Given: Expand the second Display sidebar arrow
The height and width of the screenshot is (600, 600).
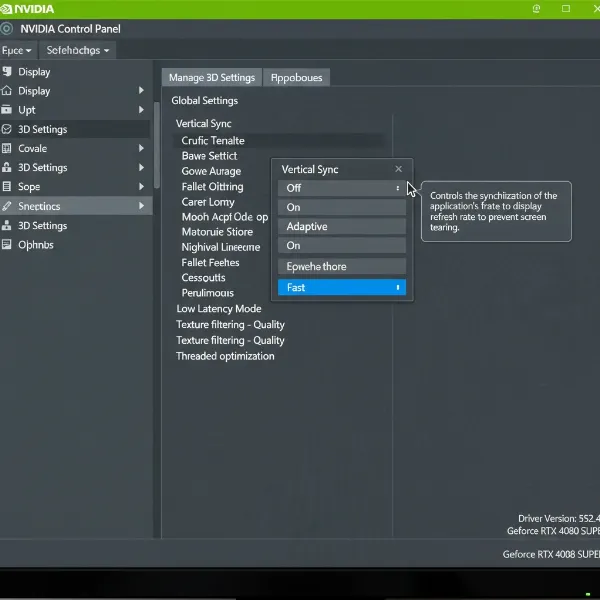Looking at the screenshot, I should 141,90.
